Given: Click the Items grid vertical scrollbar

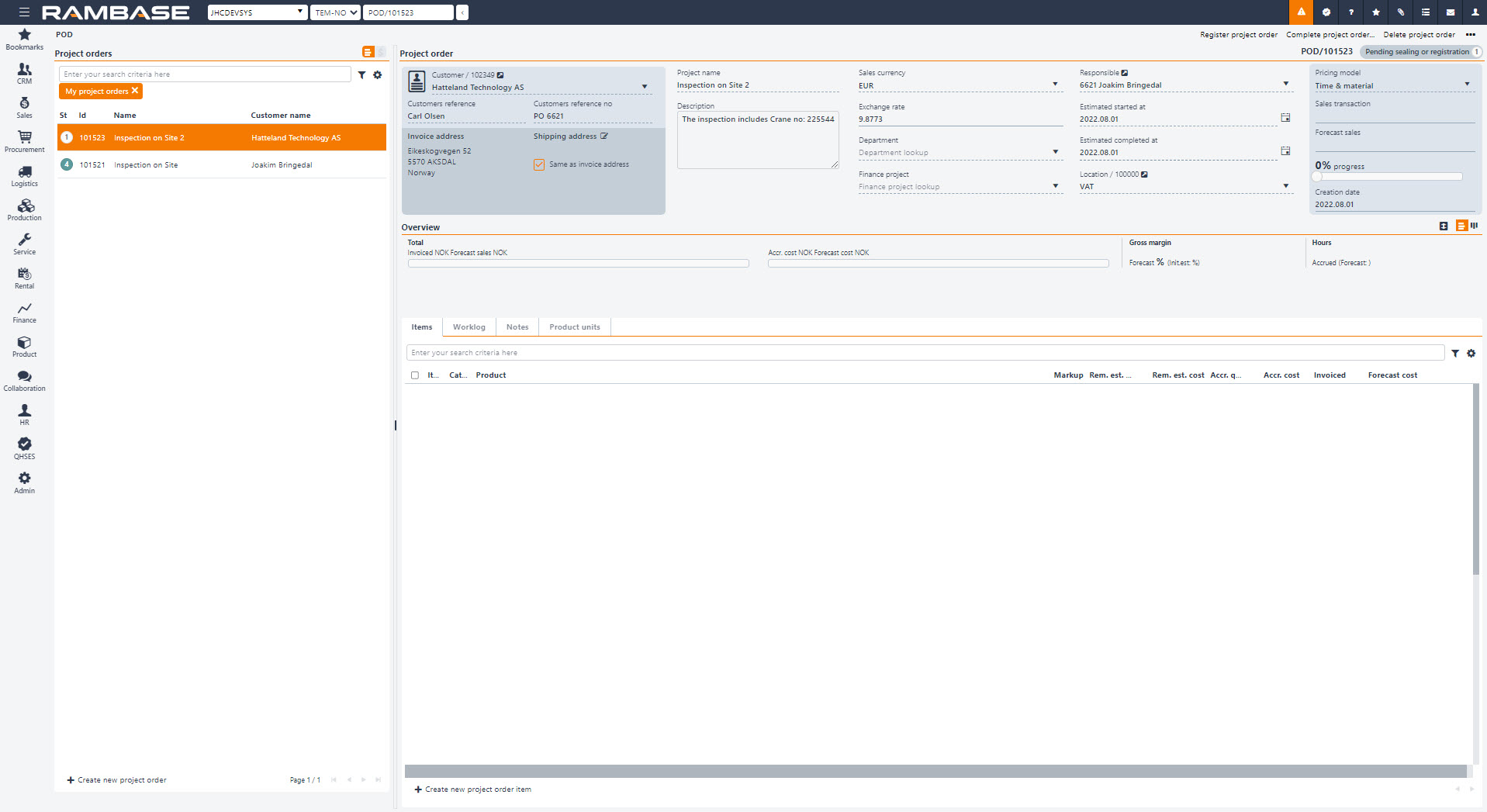Looking at the screenshot, I should pyautogui.click(x=1476, y=479).
